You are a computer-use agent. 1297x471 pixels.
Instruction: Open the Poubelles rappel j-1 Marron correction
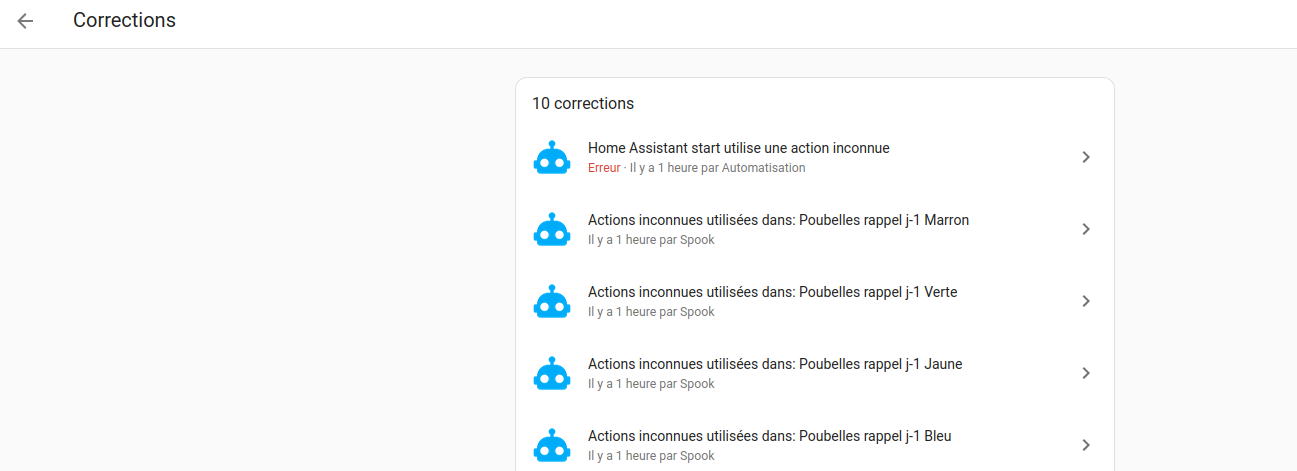815,229
